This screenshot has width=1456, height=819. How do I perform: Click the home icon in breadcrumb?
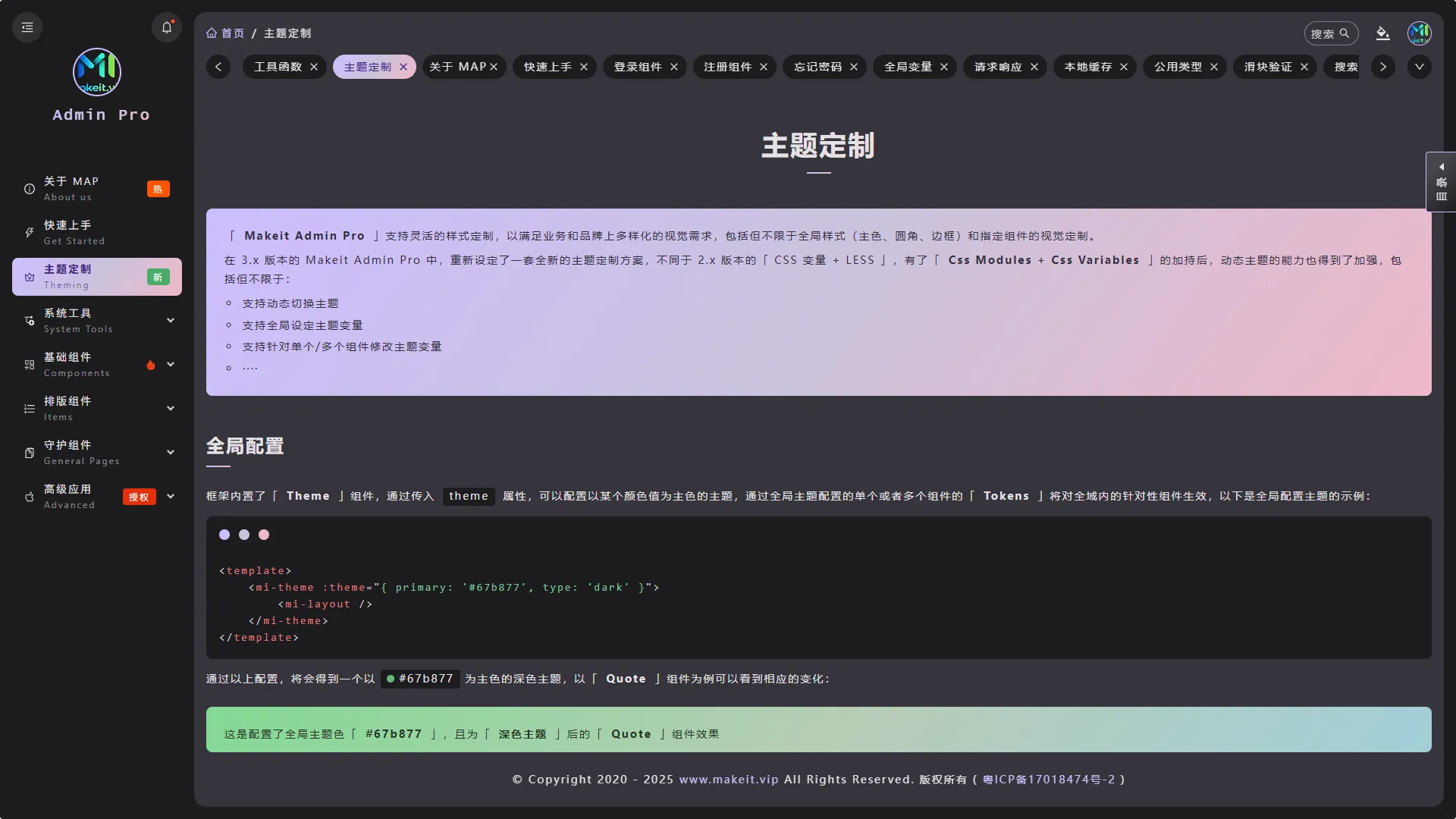212,33
